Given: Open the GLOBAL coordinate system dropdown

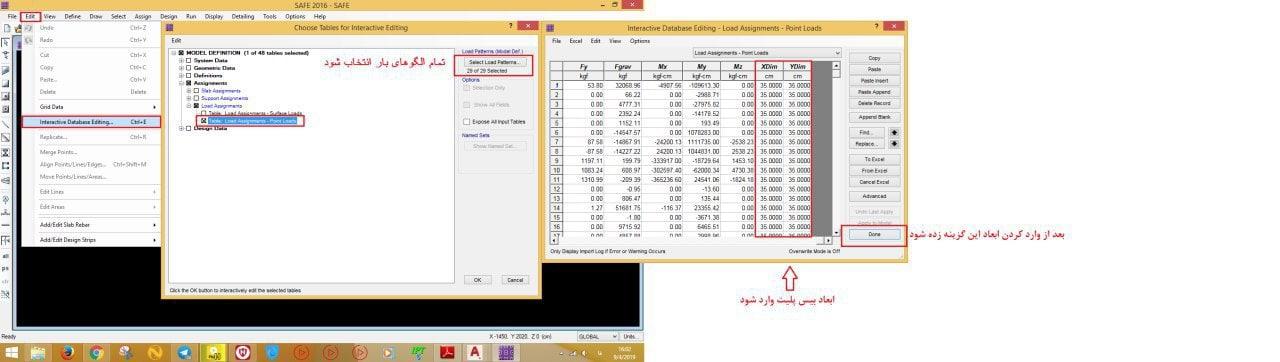Looking at the screenshot, I should pos(598,336).
